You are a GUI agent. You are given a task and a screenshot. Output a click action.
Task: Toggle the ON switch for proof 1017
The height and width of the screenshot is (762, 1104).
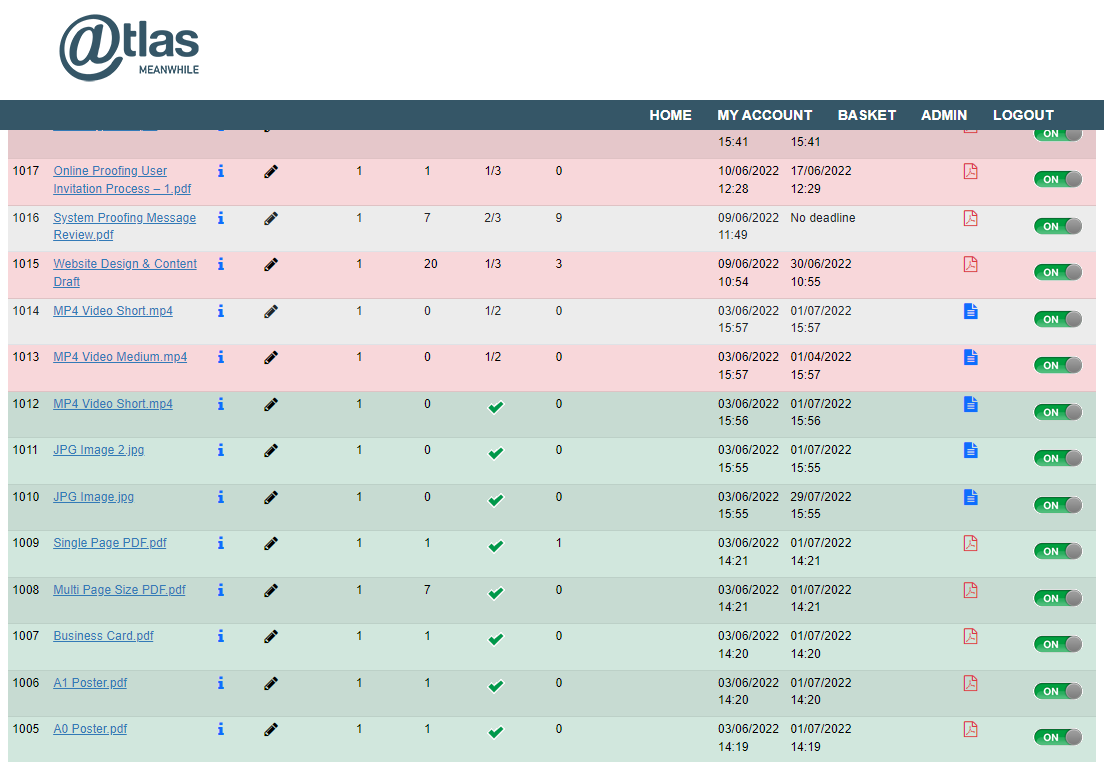(1058, 179)
